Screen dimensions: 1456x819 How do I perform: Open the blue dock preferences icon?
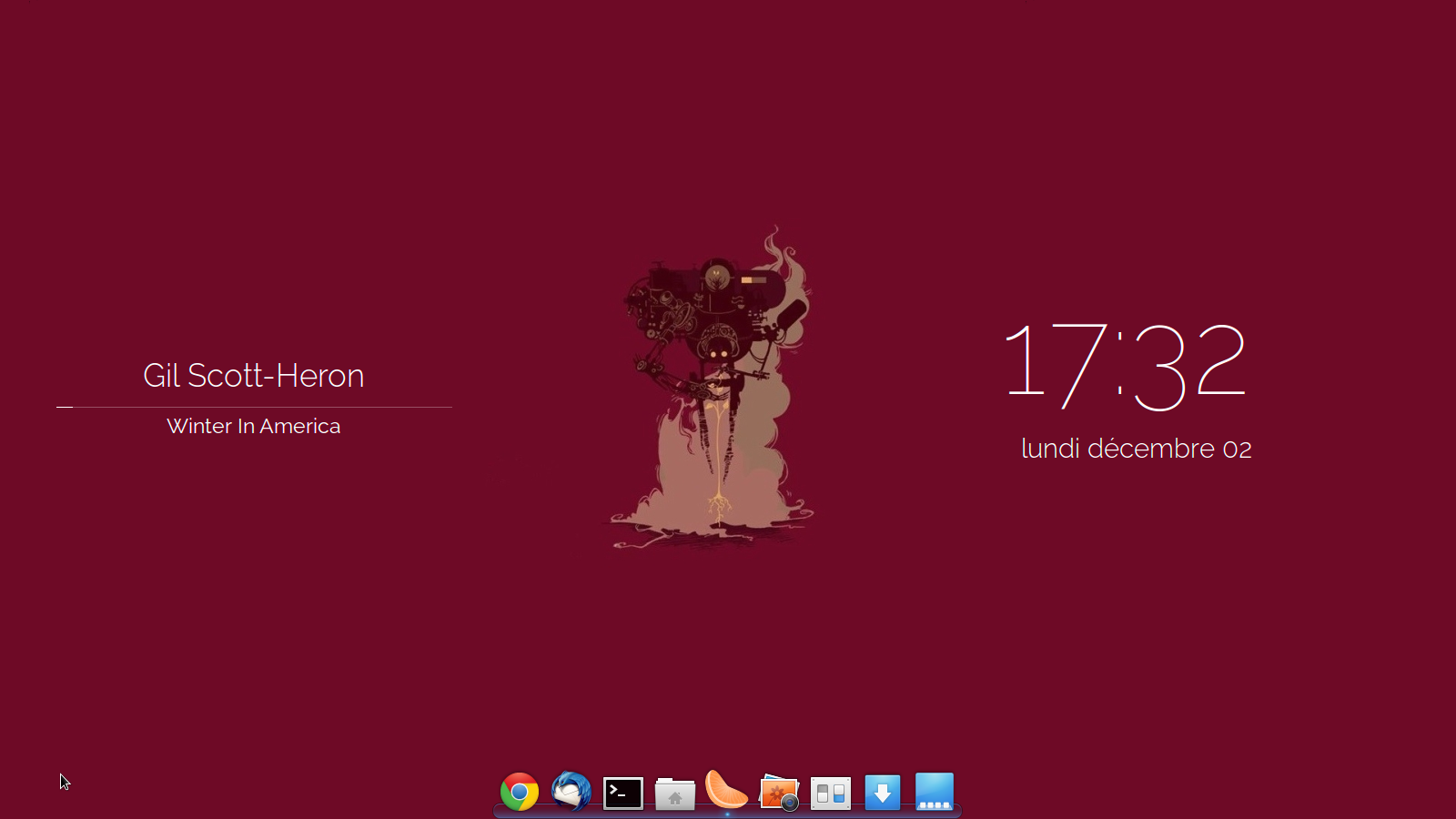(935, 792)
